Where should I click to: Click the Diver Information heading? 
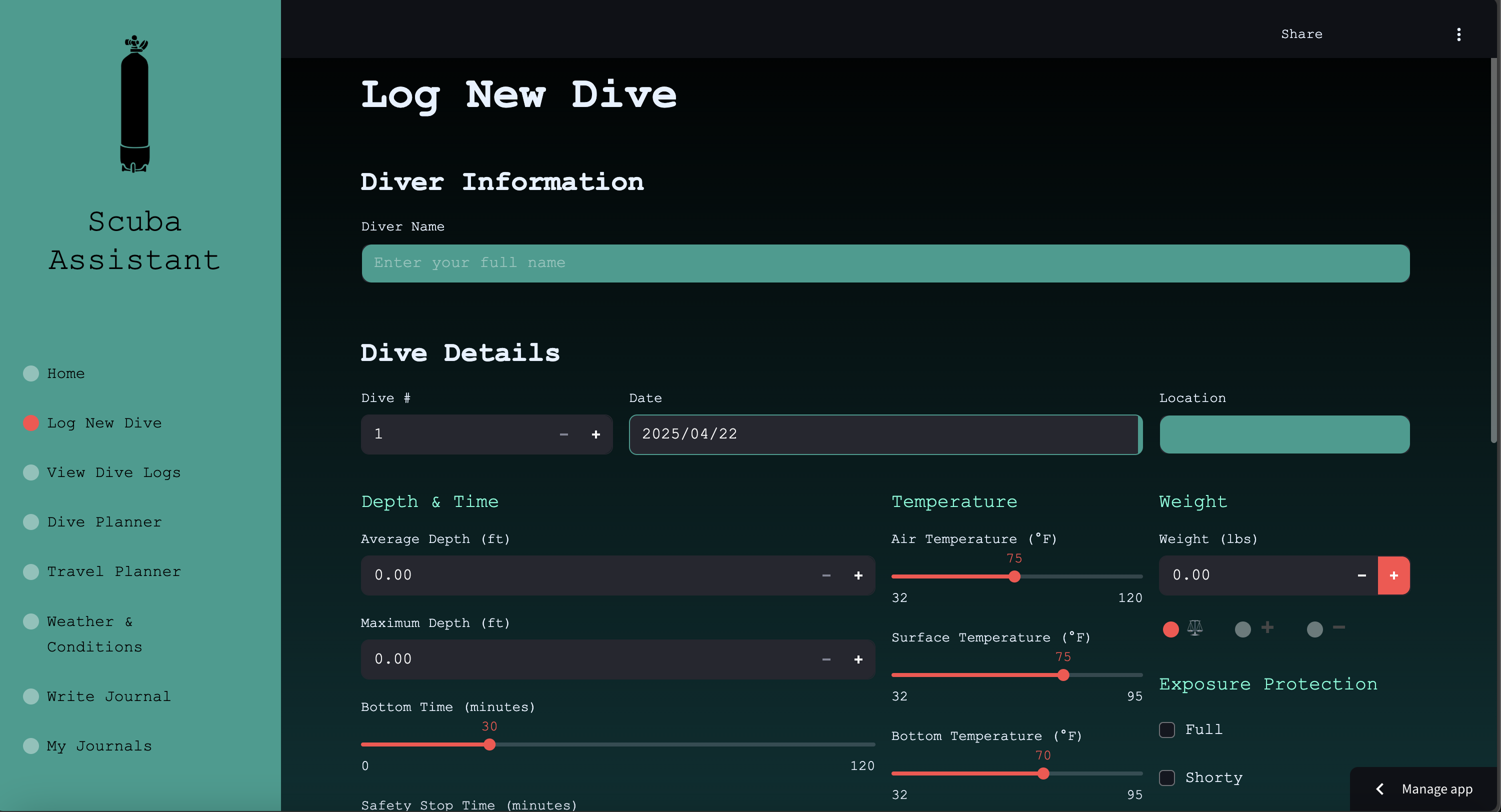[x=502, y=182]
